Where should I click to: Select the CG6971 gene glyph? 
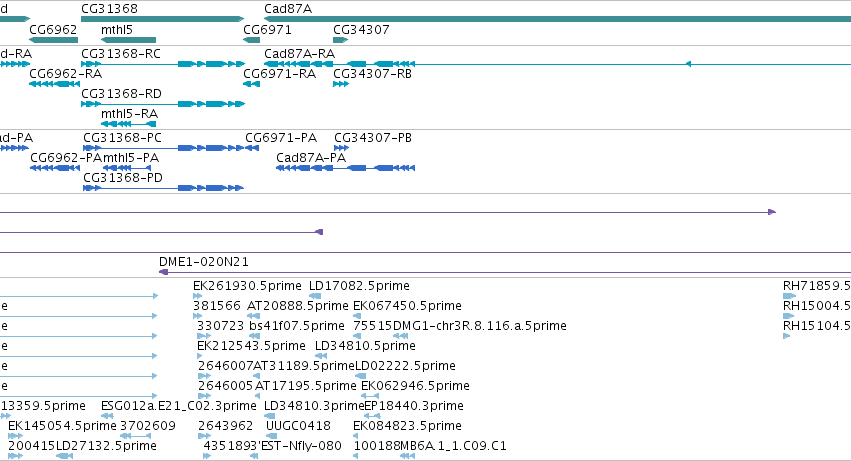coord(251,40)
